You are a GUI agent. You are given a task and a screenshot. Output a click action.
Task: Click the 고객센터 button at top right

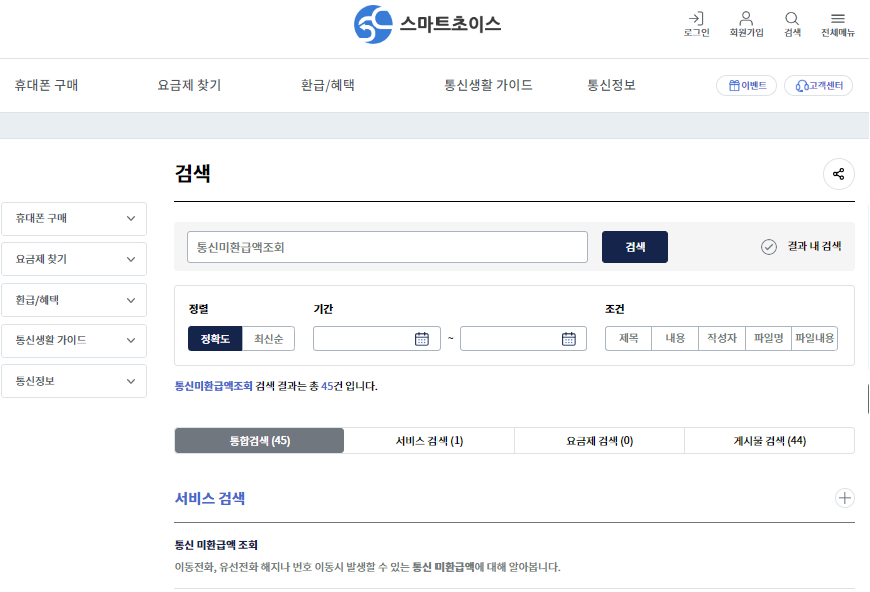click(x=818, y=86)
